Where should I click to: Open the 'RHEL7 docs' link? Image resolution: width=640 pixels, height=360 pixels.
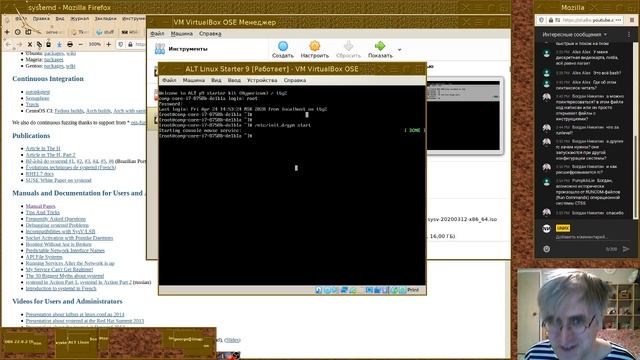coord(40,173)
